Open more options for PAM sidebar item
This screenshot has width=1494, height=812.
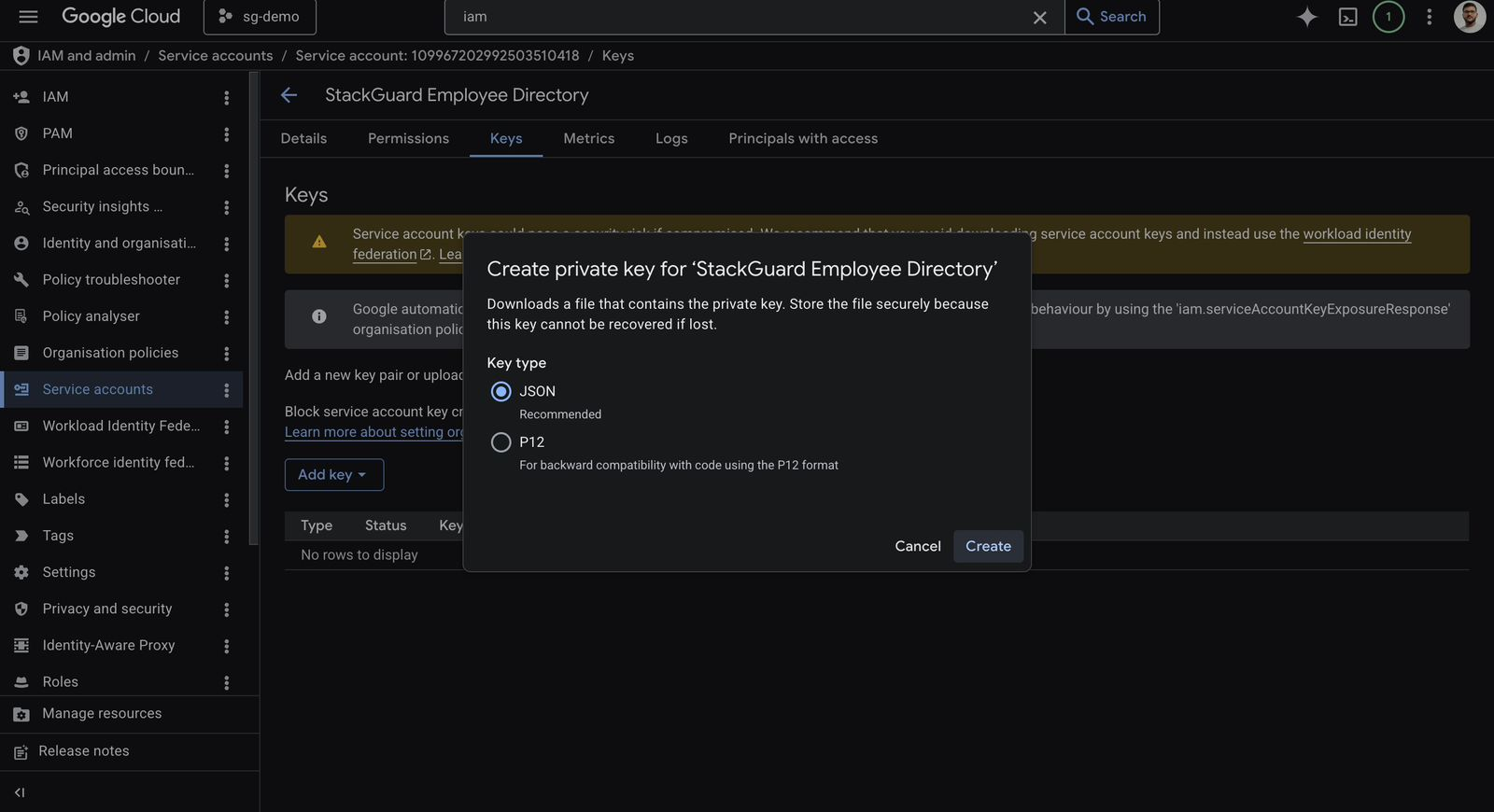coord(226,133)
